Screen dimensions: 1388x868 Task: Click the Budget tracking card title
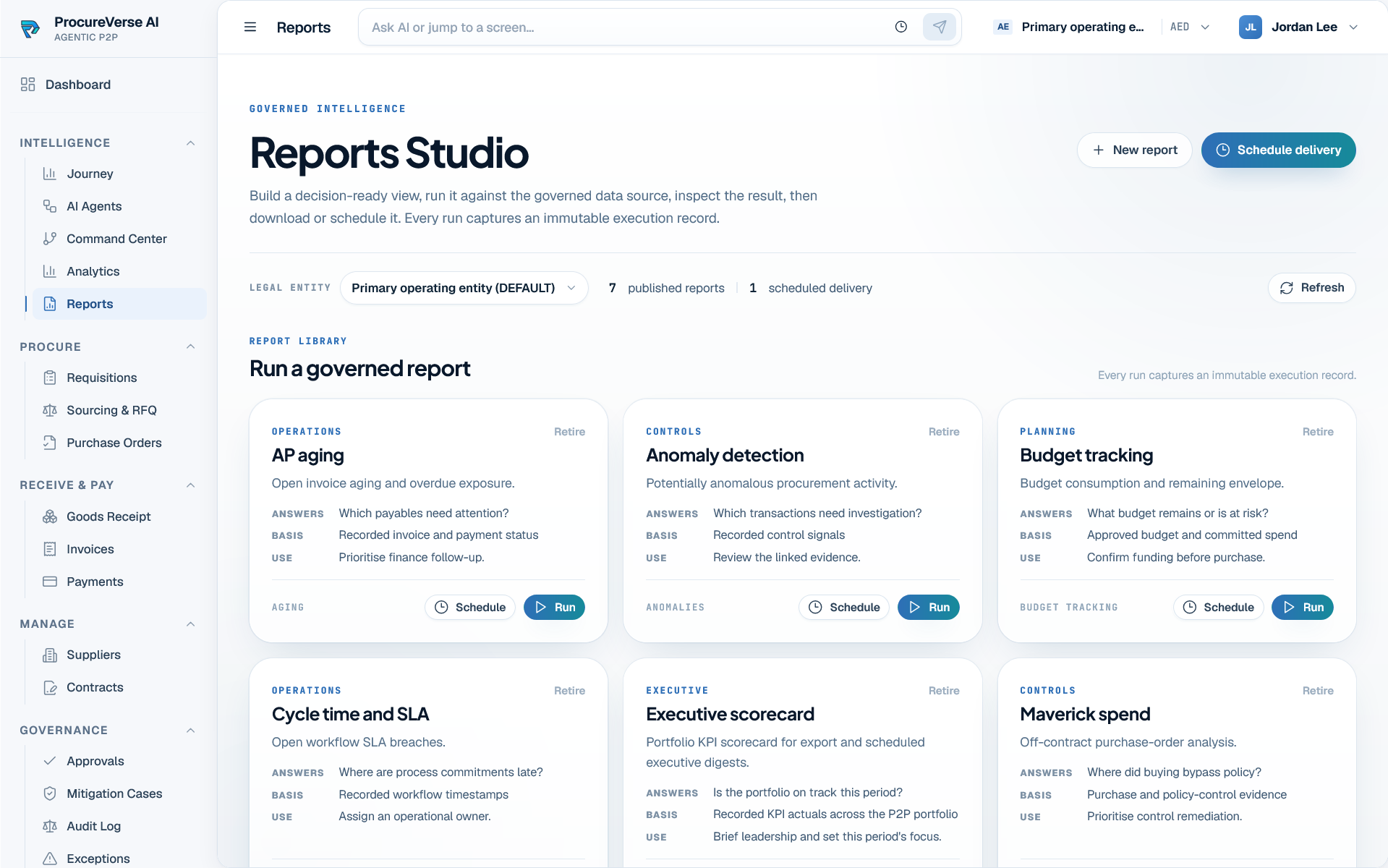(1086, 456)
